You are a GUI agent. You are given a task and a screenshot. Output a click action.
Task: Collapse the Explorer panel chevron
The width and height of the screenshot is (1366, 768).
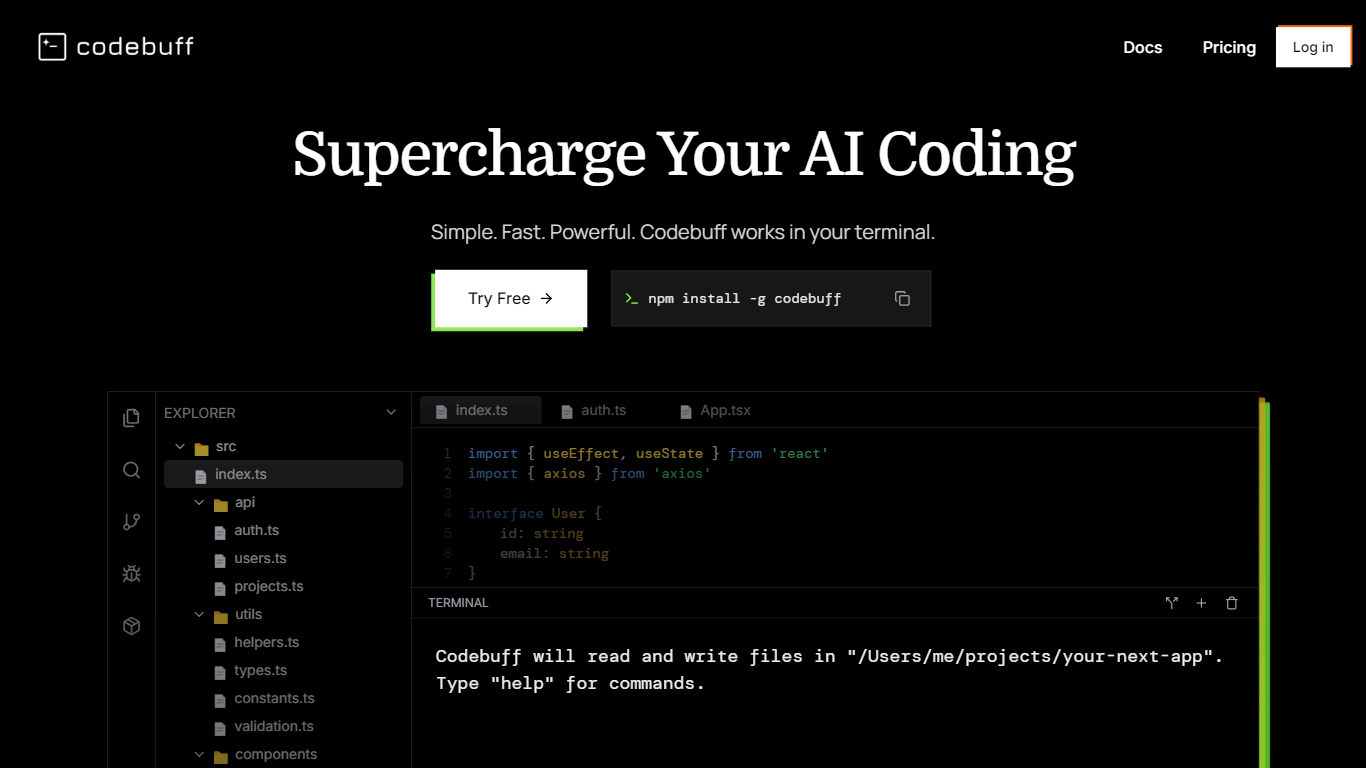pyautogui.click(x=391, y=412)
